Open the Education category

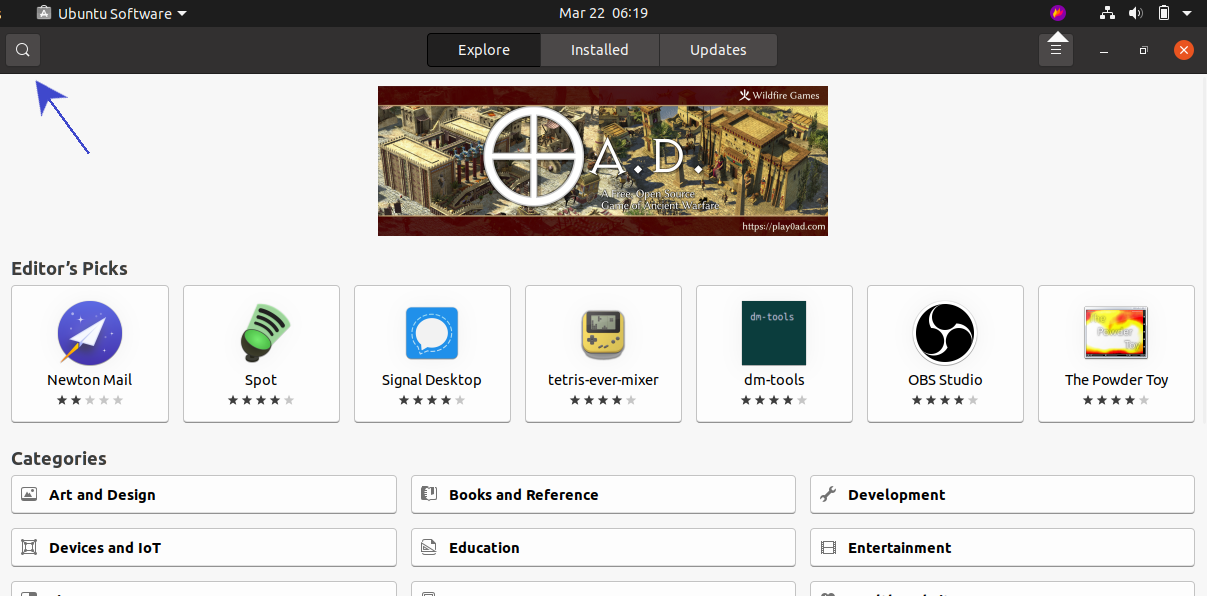point(603,547)
